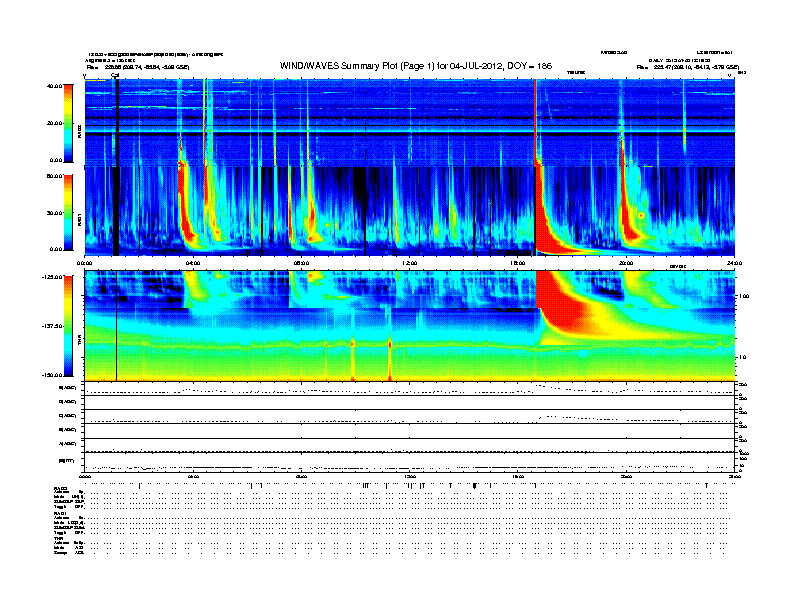792x612 pixels.
Task: Click the 08:00 tick label under RAD1 spectrogram
Action: [x=301, y=263]
